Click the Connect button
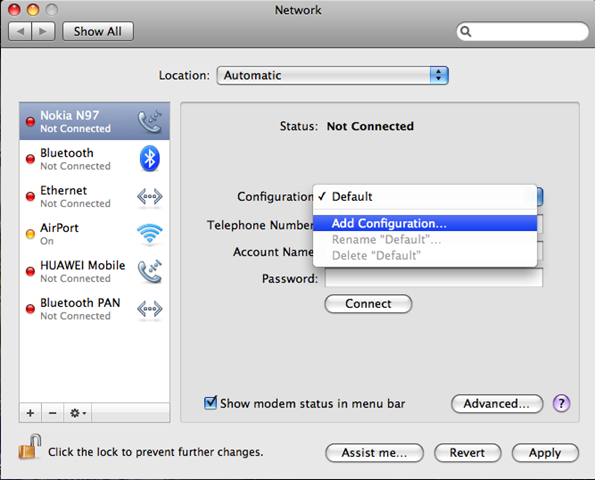Viewport: 595px width, 480px height. click(x=368, y=304)
